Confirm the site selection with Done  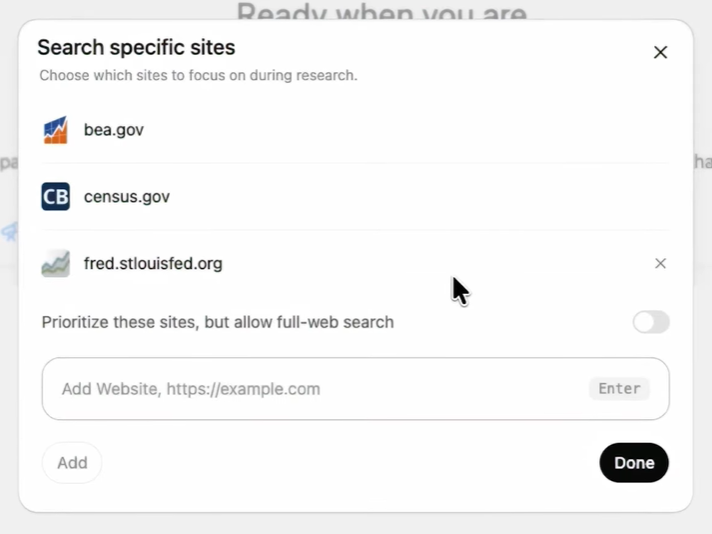point(634,463)
